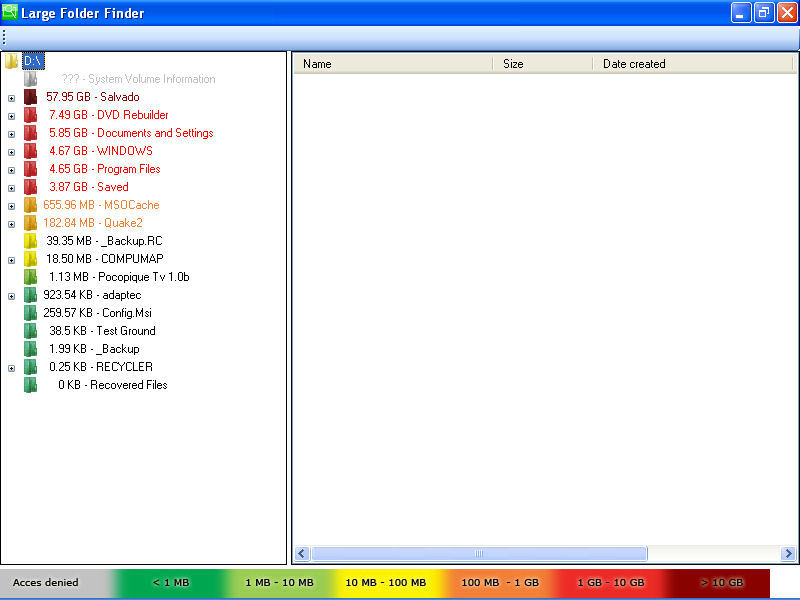Click the '< 1 MB' legend label

click(x=171, y=582)
